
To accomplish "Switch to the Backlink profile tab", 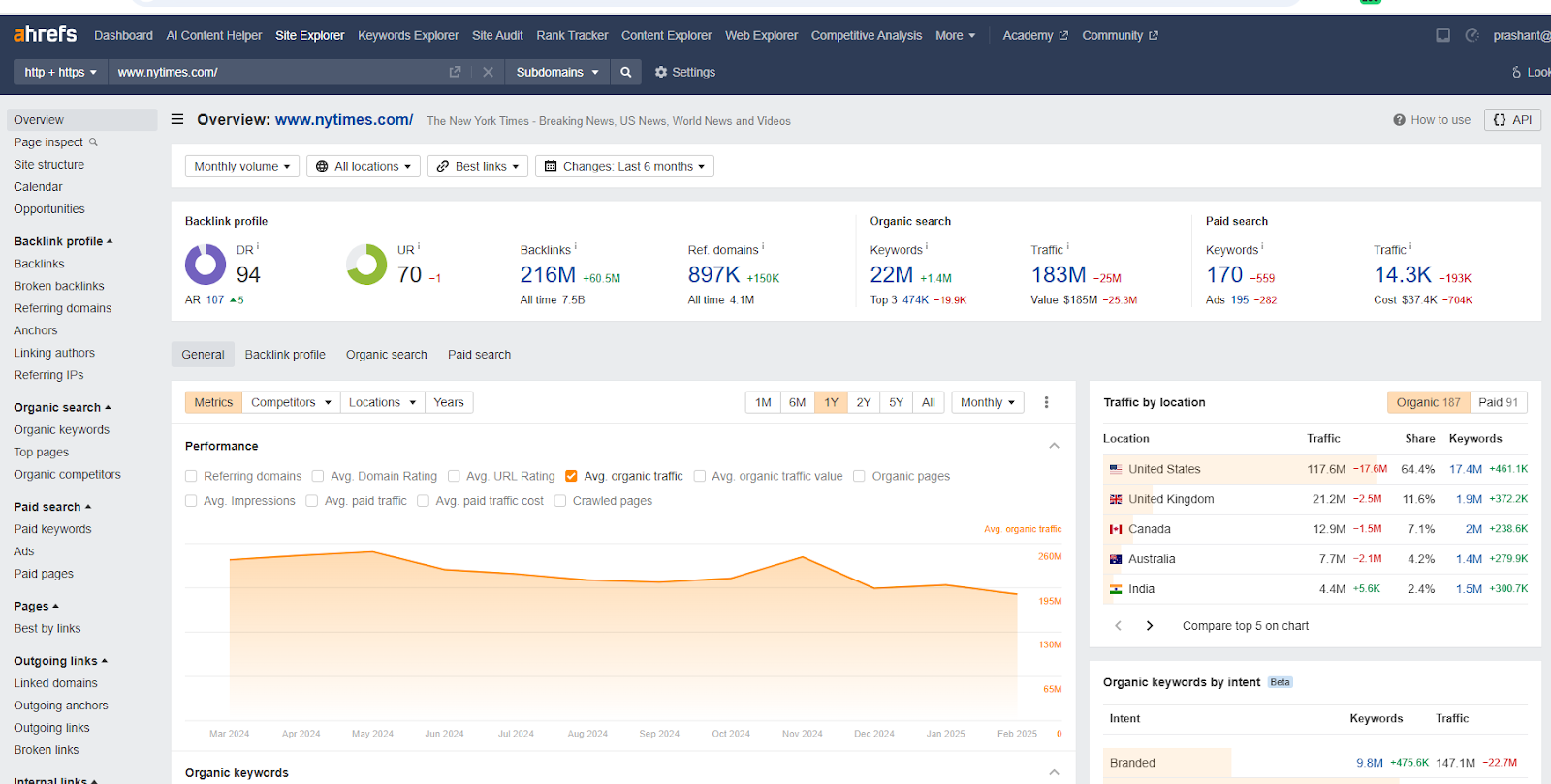I will [285, 355].
